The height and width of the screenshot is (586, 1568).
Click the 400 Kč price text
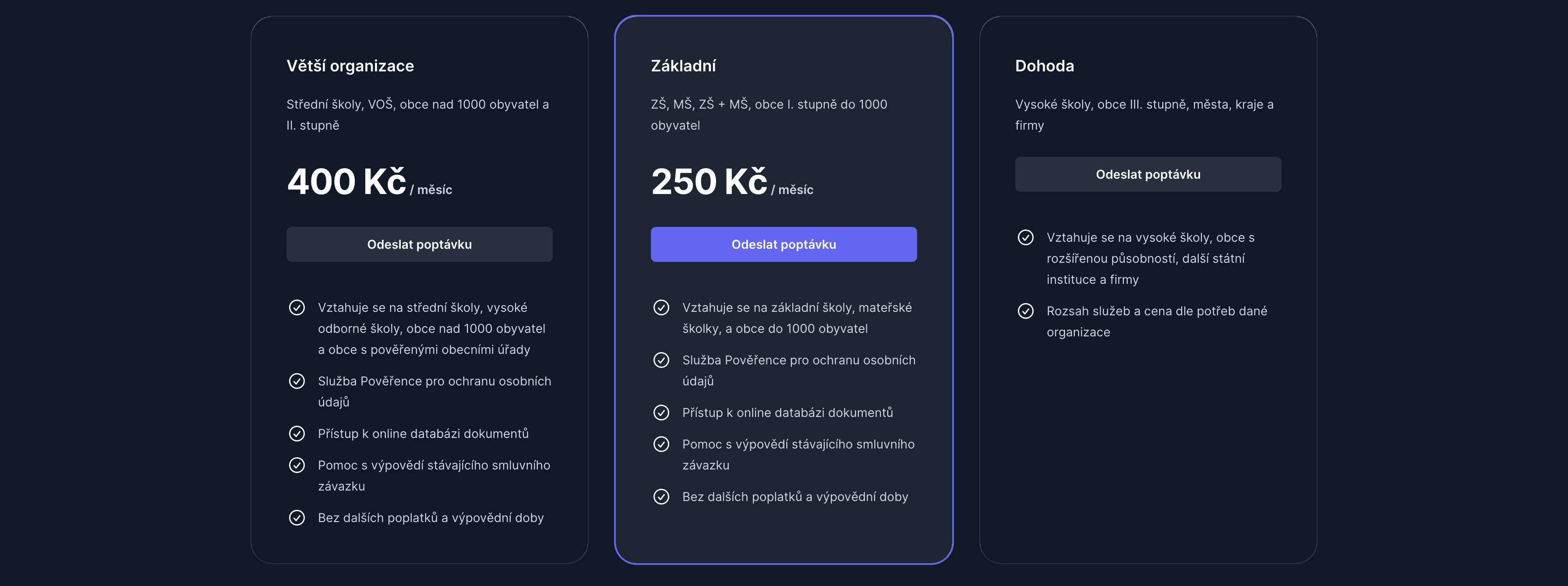pos(346,182)
